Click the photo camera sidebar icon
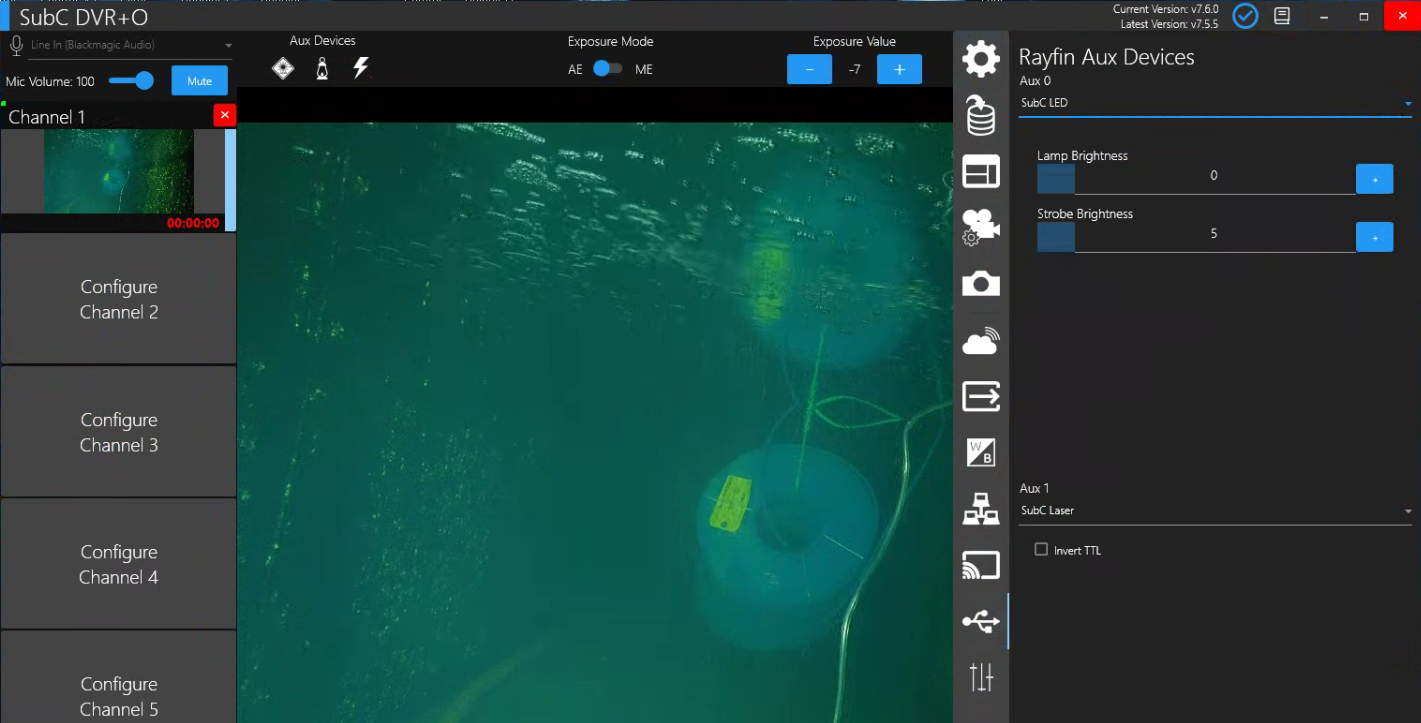This screenshot has height=723, width=1421. pos(980,284)
